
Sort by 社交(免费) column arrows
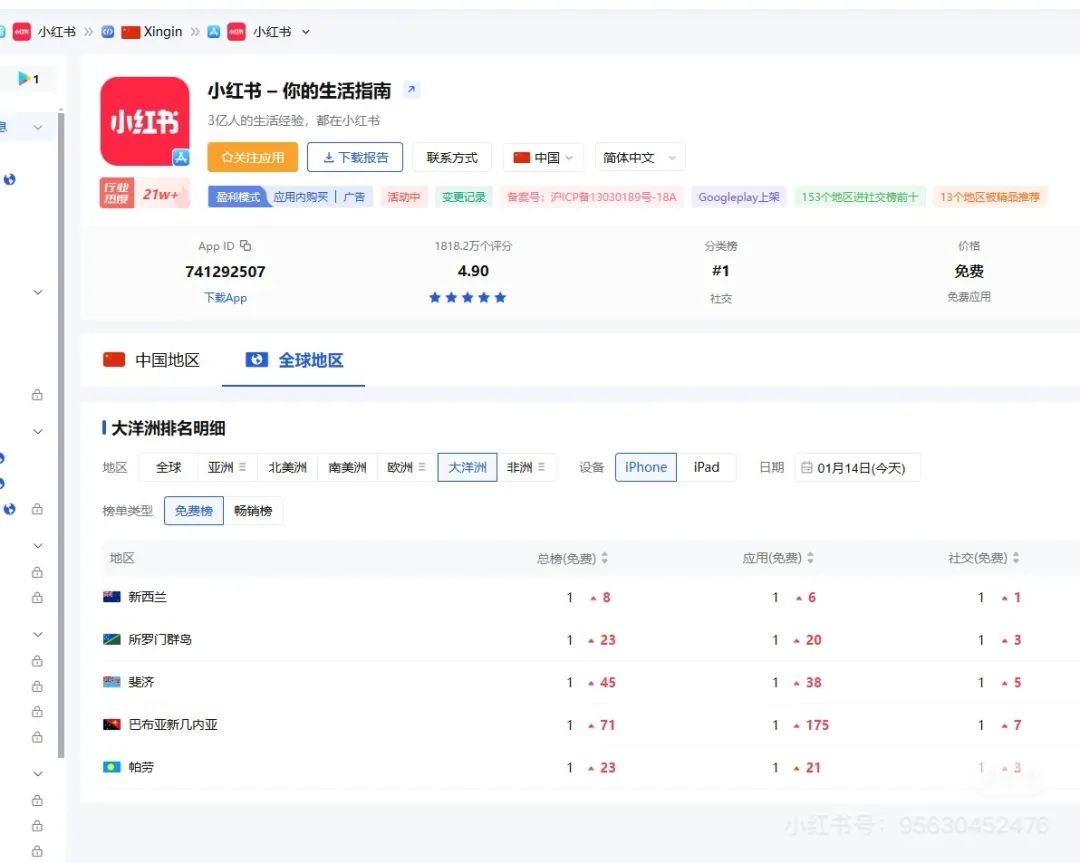[1016, 558]
